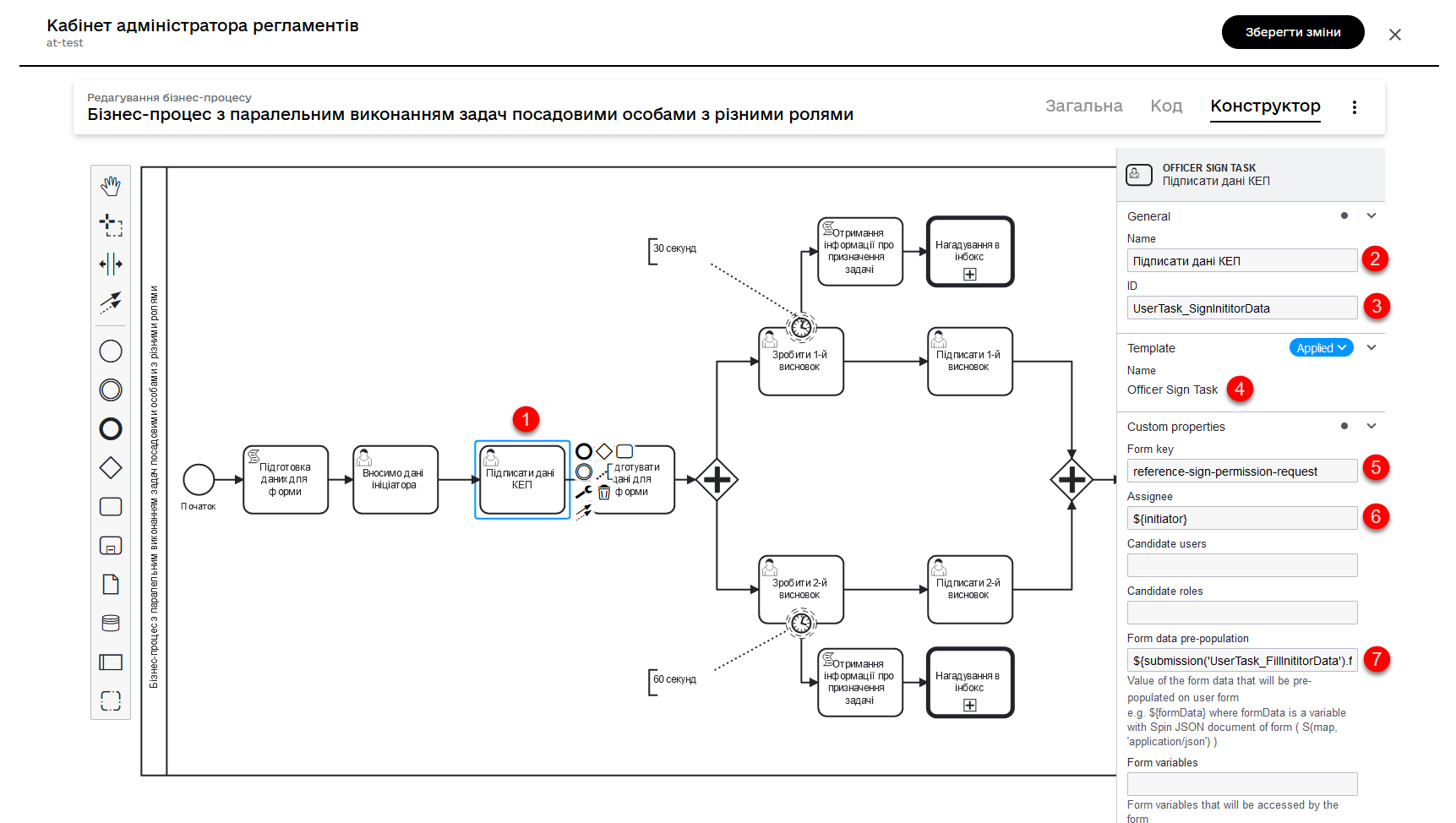This screenshot has height=823, width=1456.
Task: Click the 30-second boundary timer event
Action: 801,327
